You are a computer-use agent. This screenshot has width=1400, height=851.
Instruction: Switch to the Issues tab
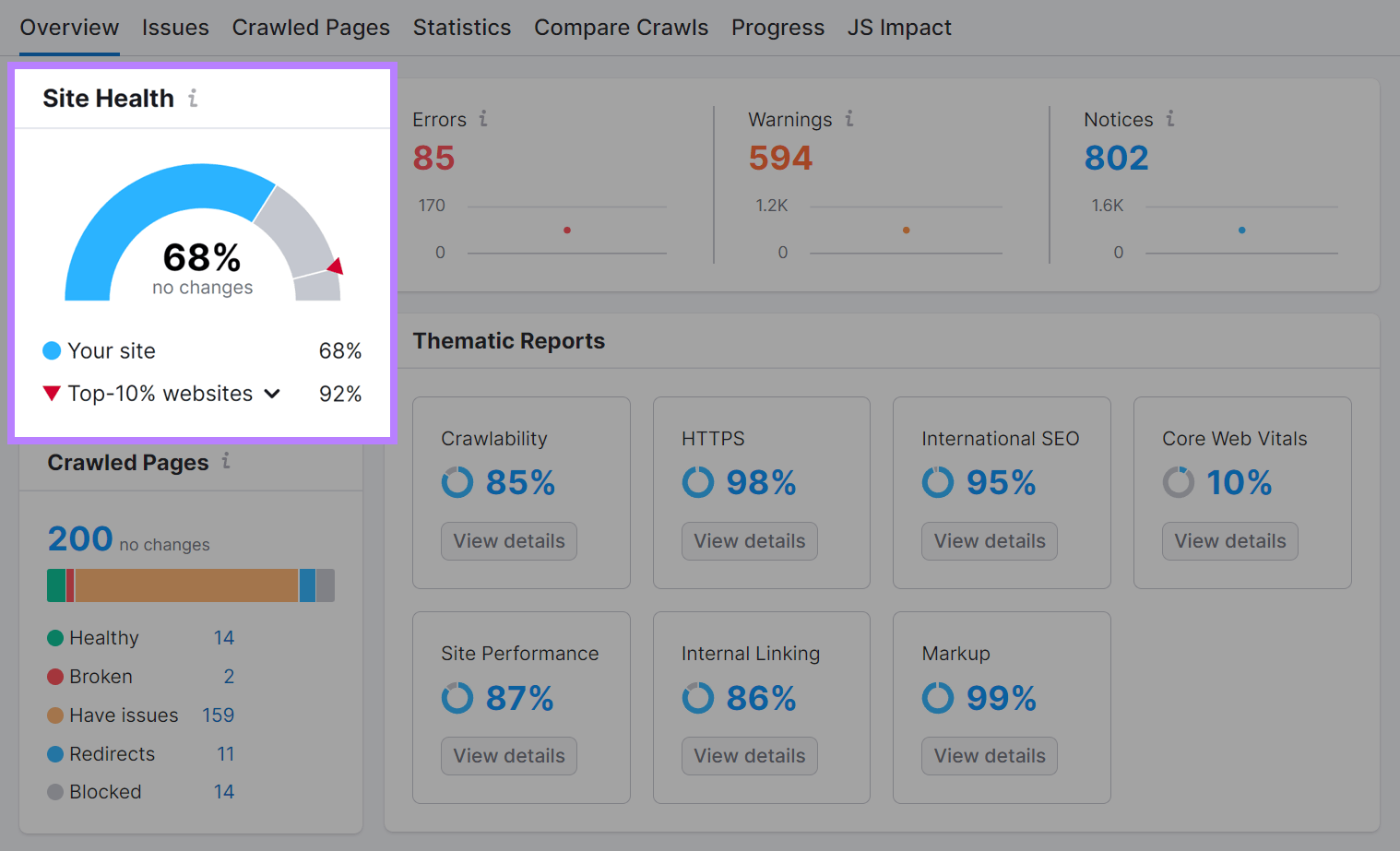[x=175, y=28]
